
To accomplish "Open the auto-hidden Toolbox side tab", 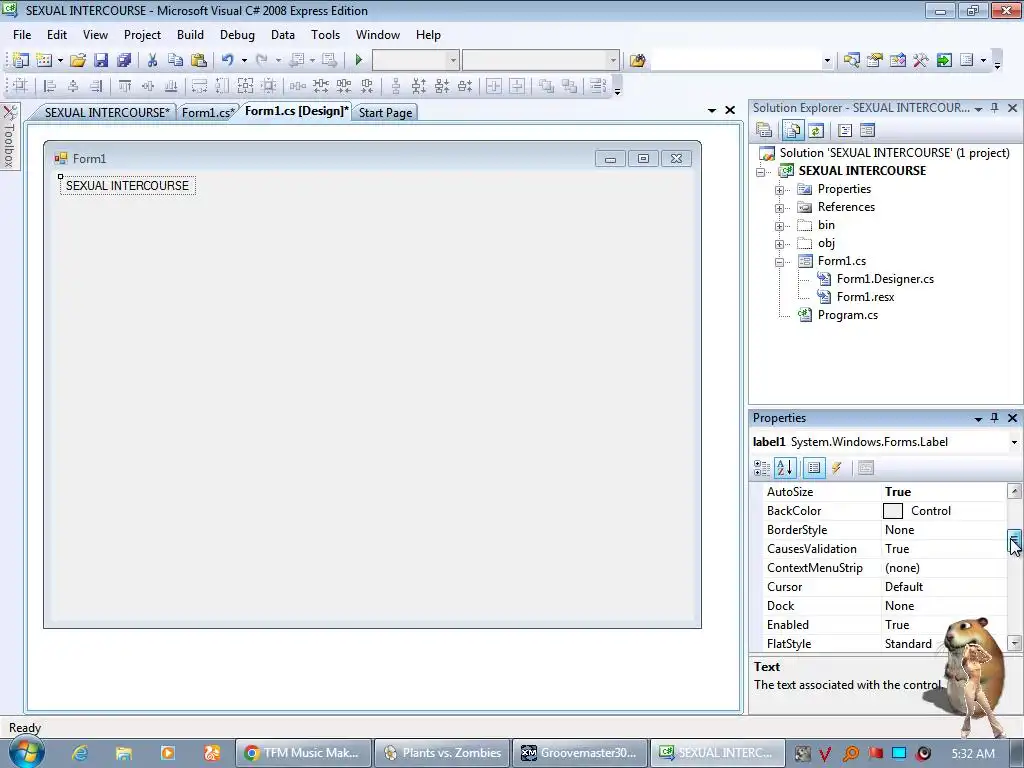I will (10, 137).
